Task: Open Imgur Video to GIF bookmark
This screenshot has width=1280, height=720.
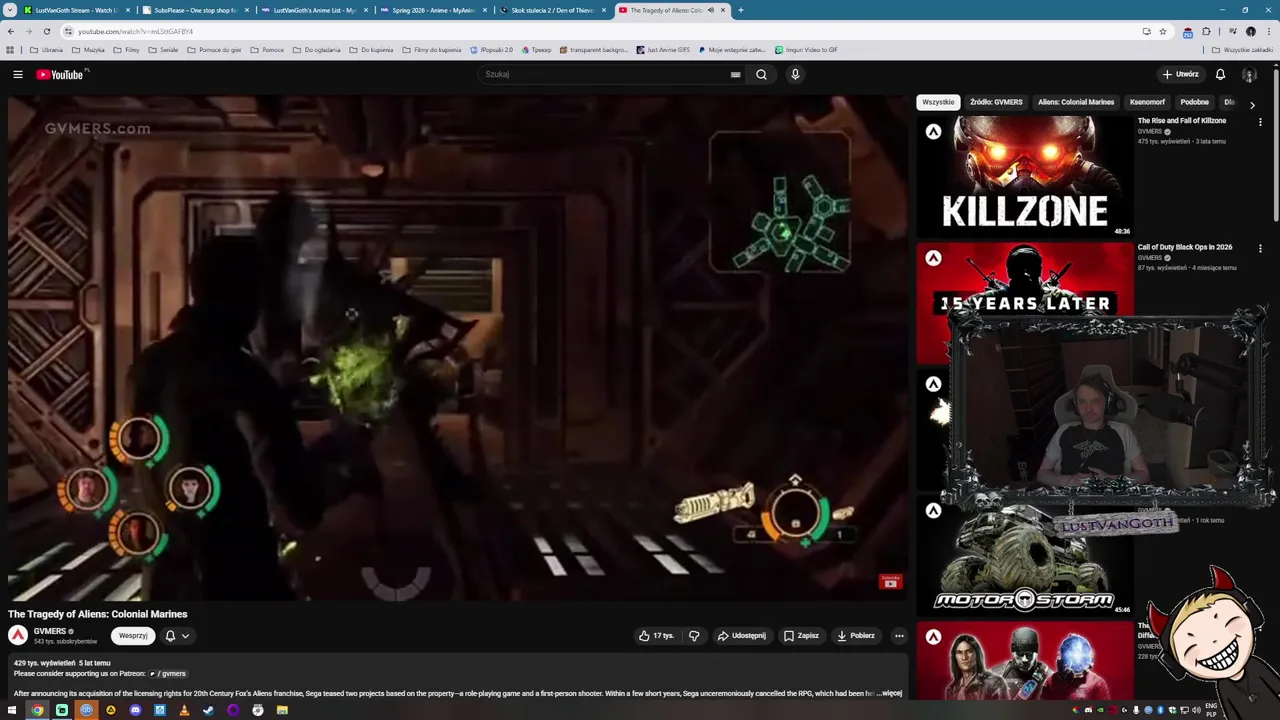Action: coord(805,49)
